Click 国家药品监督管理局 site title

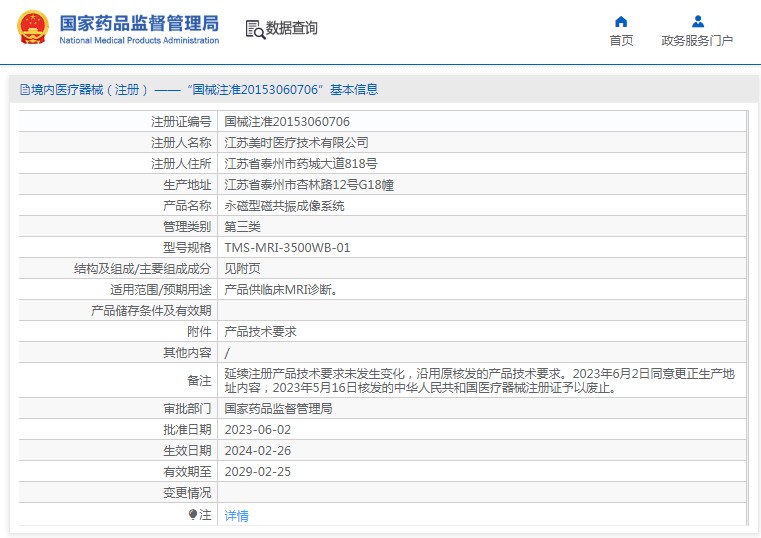[x=139, y=23]
